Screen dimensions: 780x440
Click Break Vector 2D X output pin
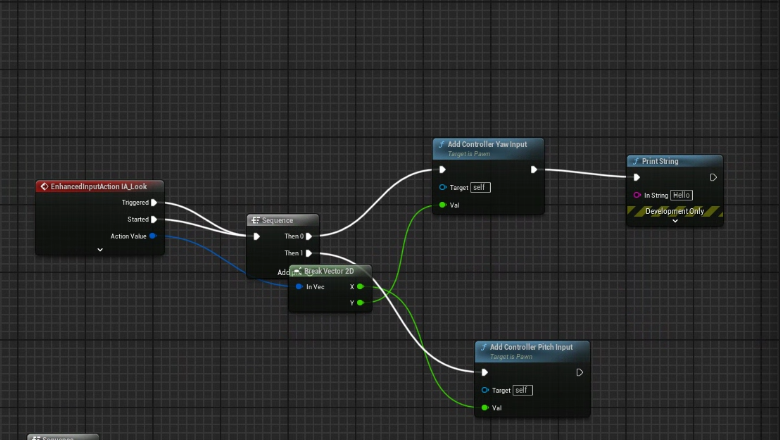click(360, 287)
